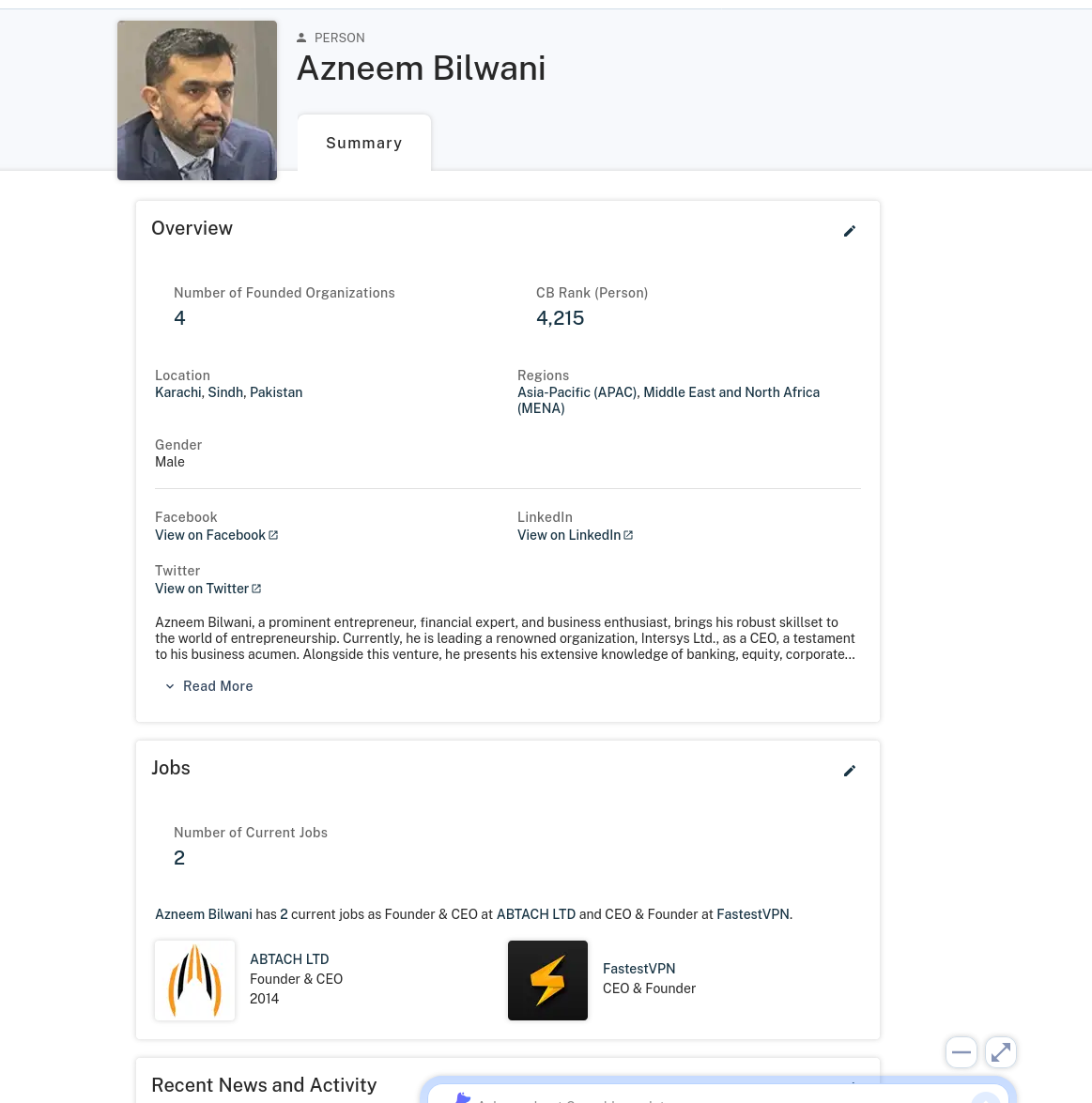The height and width of the screenshot is (1103, 1092).
Task: Switch to the Summary tab
Action: (364, 143)
